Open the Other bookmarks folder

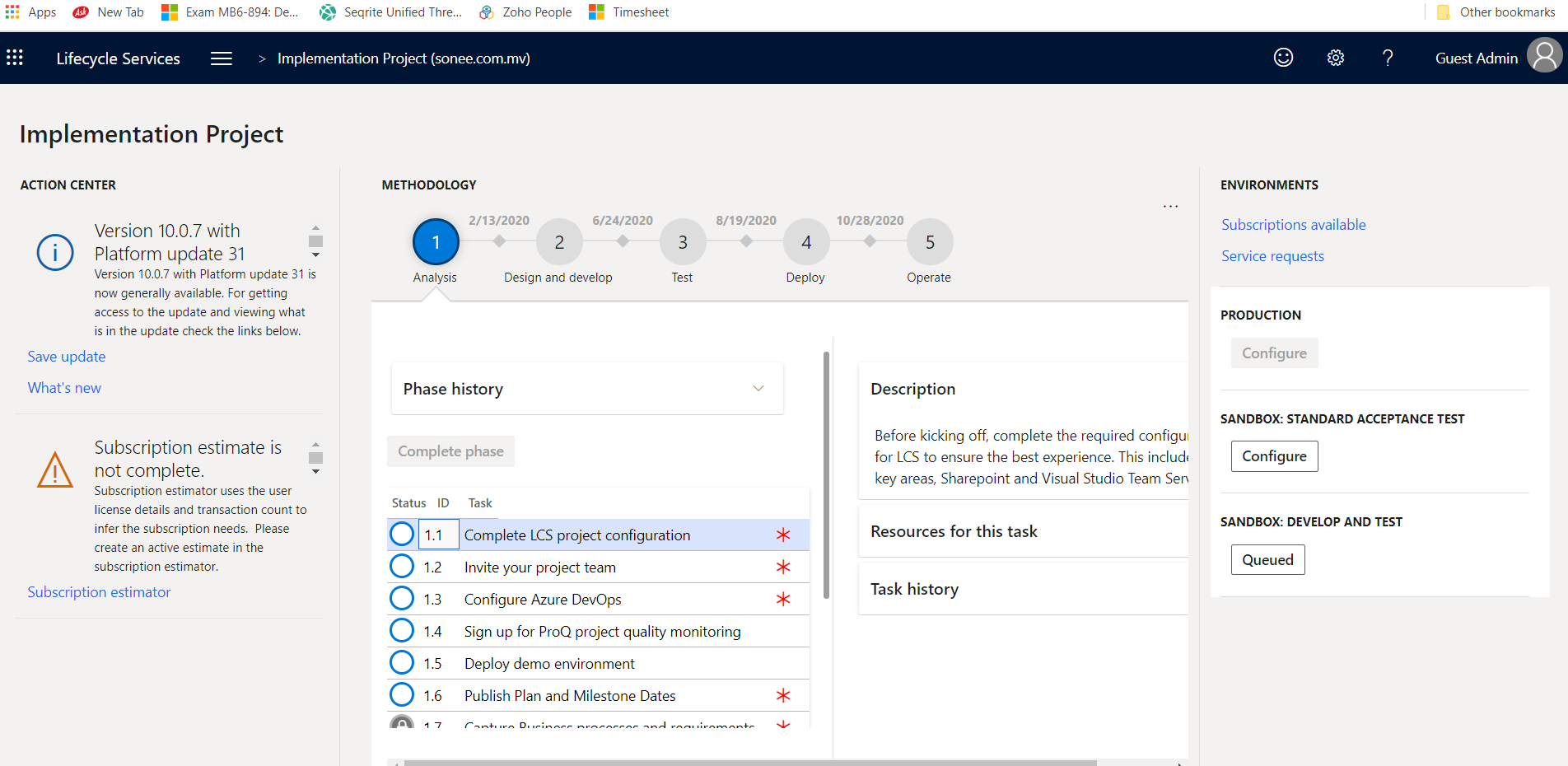(1496, 12)
